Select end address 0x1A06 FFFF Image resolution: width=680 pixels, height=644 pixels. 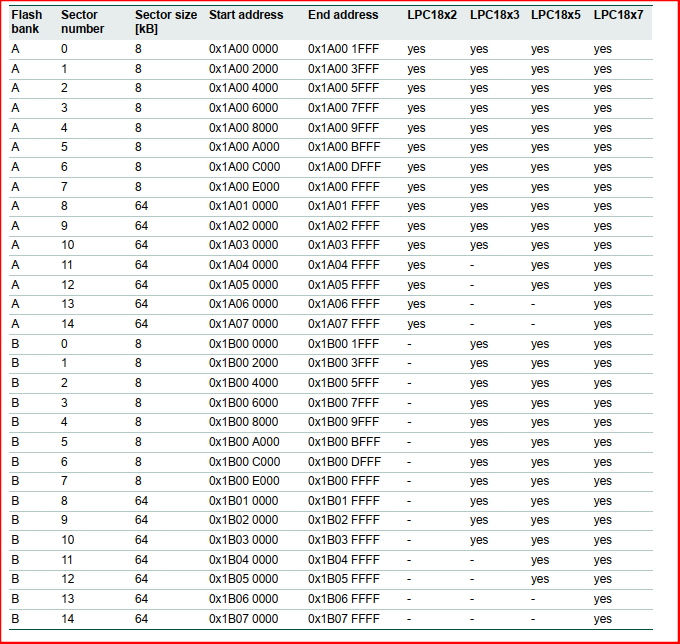pos(344,304)
